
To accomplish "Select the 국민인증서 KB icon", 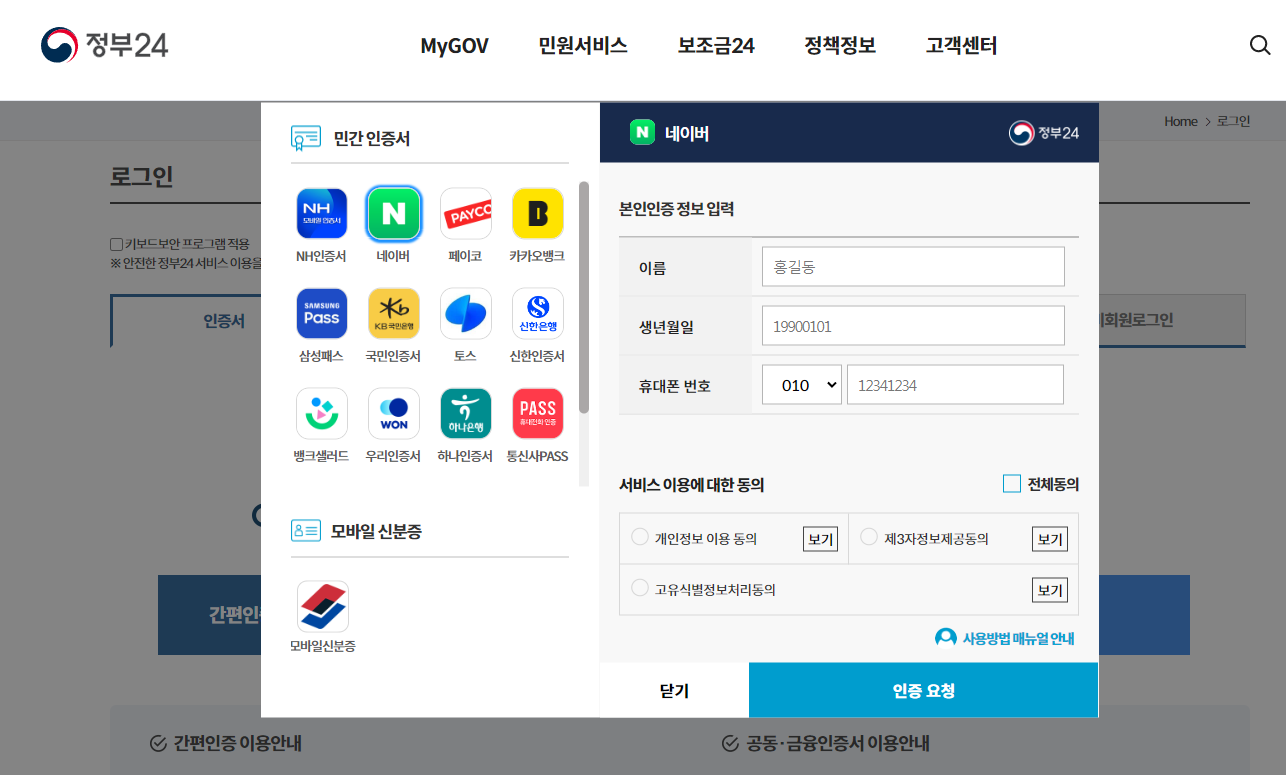I will tap(394, 314).
